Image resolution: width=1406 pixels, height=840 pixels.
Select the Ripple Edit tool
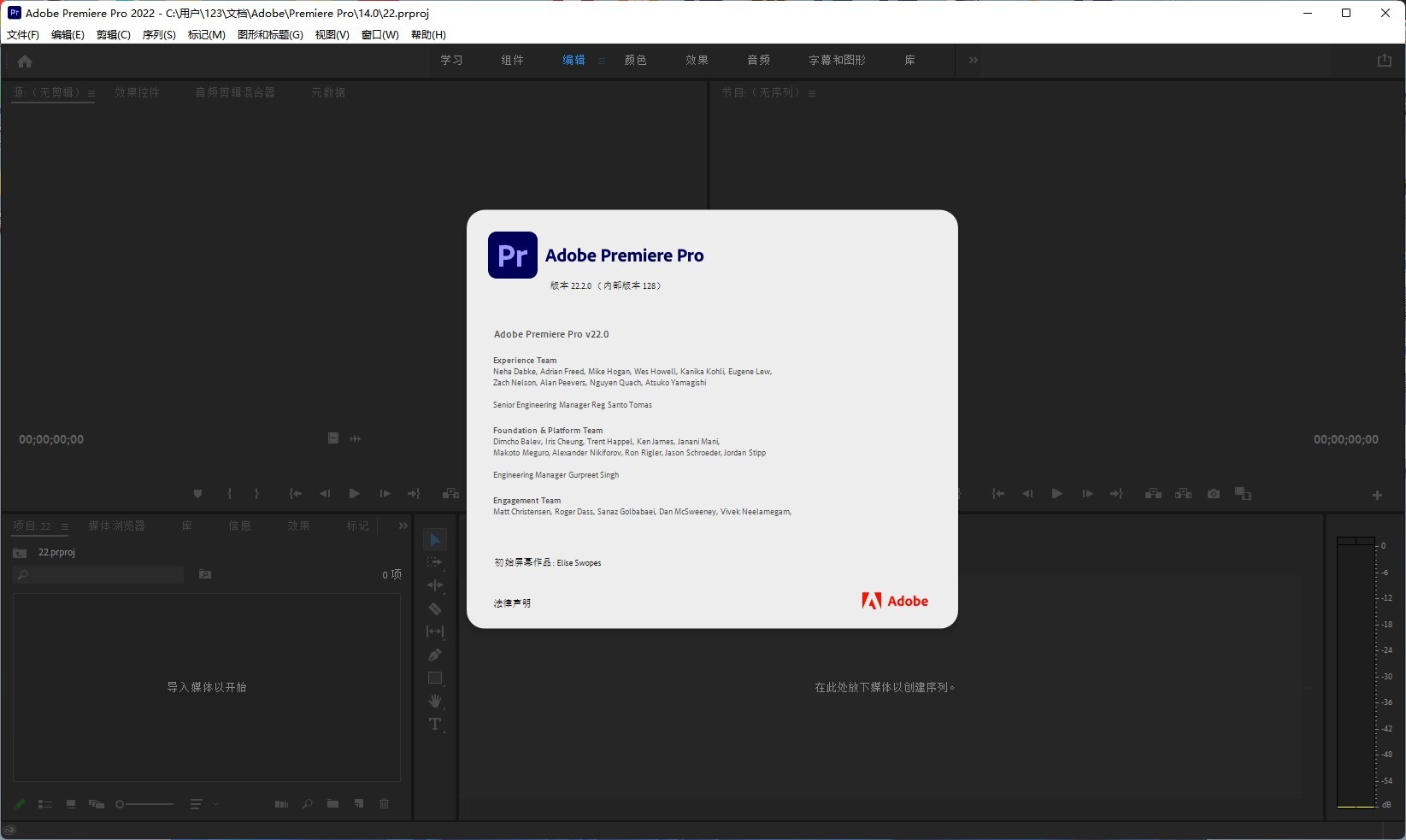[435, 585]
